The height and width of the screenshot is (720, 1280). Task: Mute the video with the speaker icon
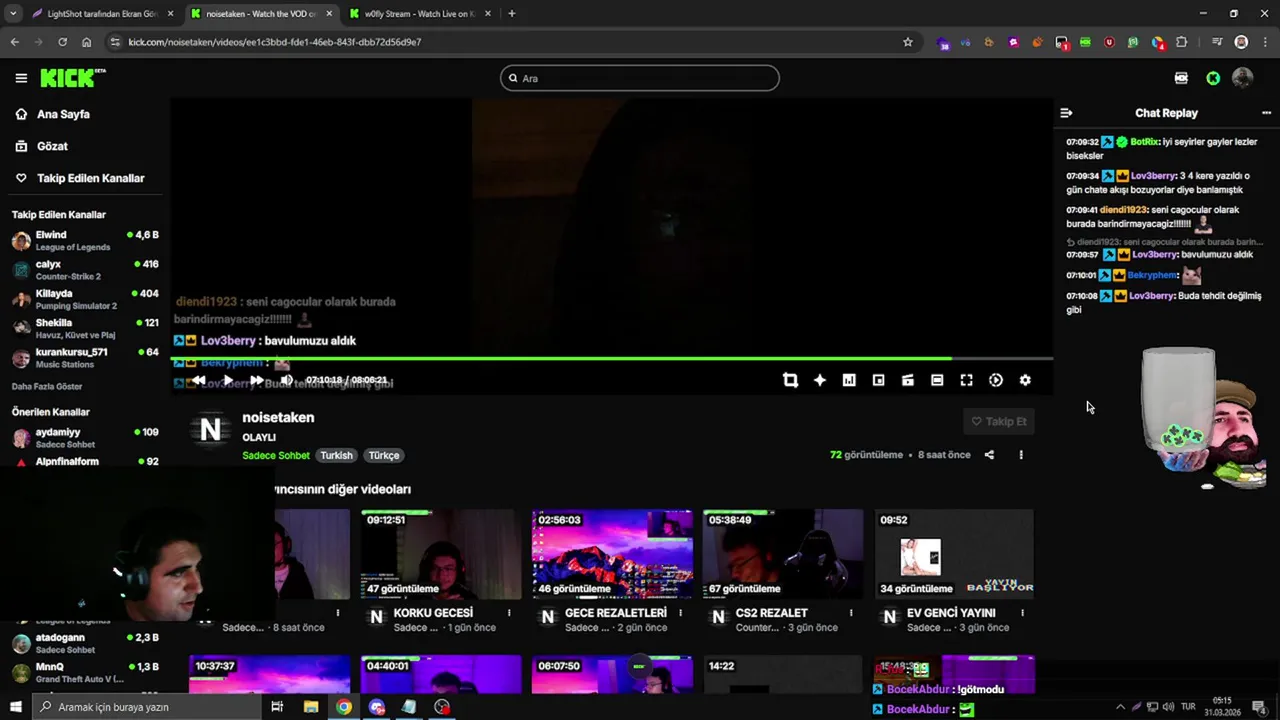(287, 380)
